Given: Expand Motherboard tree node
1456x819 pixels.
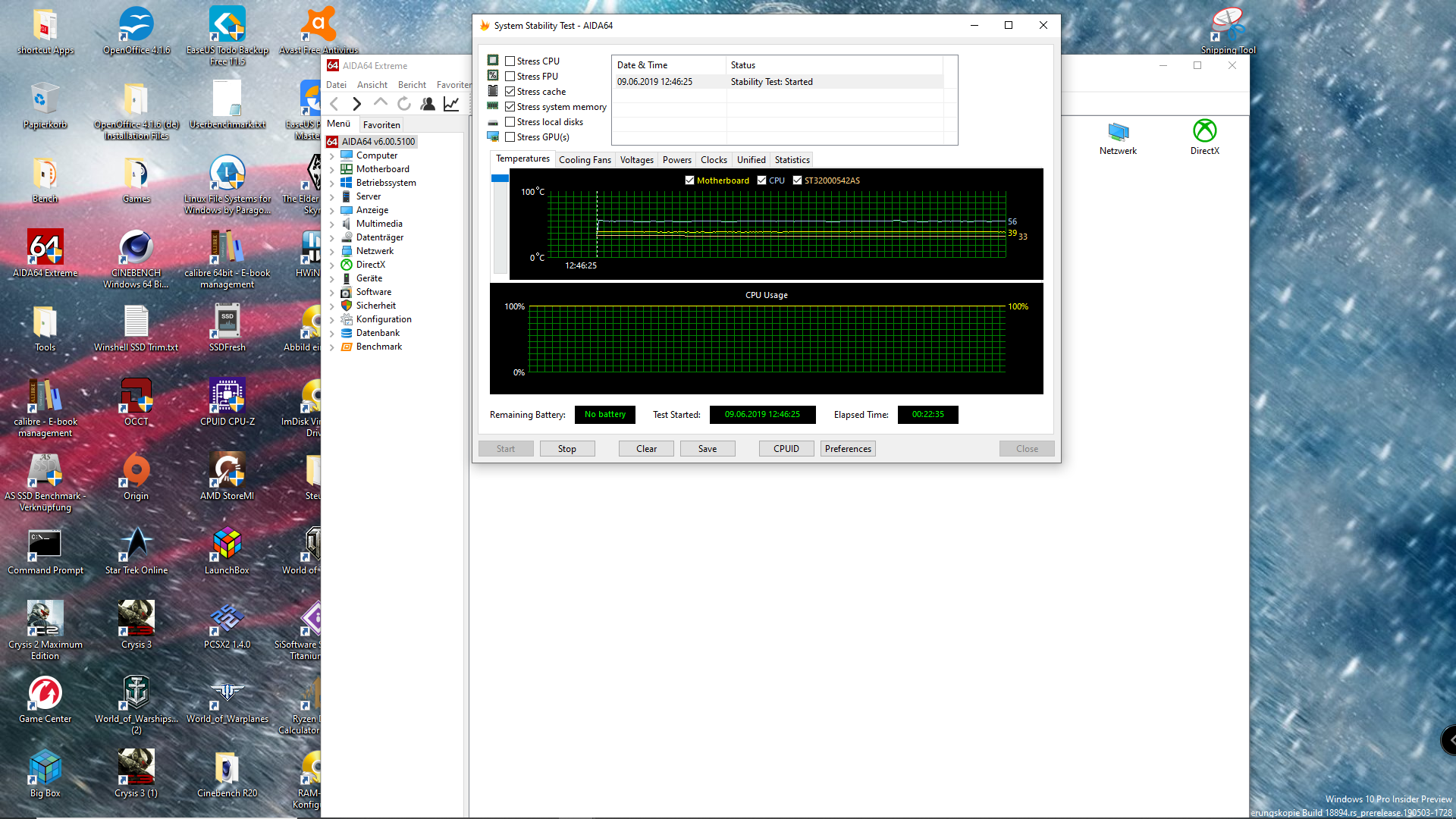Looking at the screenshot, I should [x=332, y=170].
